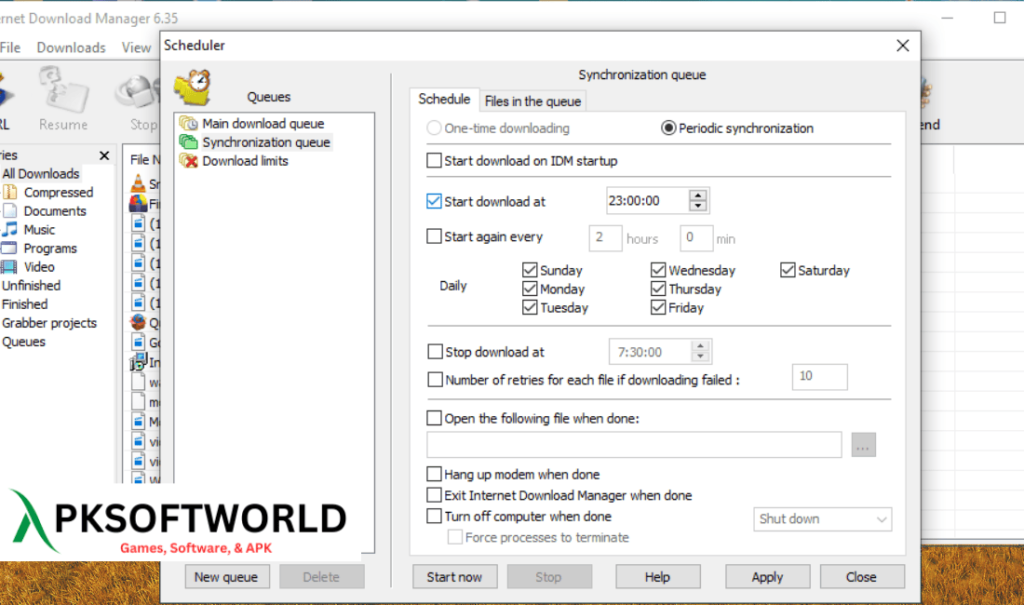Image resolution: width=1024 pixels, height=605 pixels.
Task: Click the retries number field
Action: click(820, 377)
